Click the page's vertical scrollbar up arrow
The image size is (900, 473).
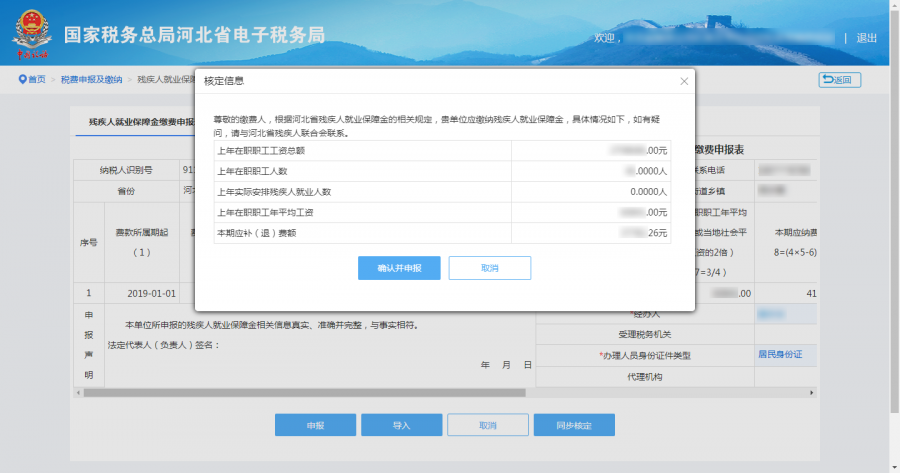pyautogui.click(x=894, y=5)
